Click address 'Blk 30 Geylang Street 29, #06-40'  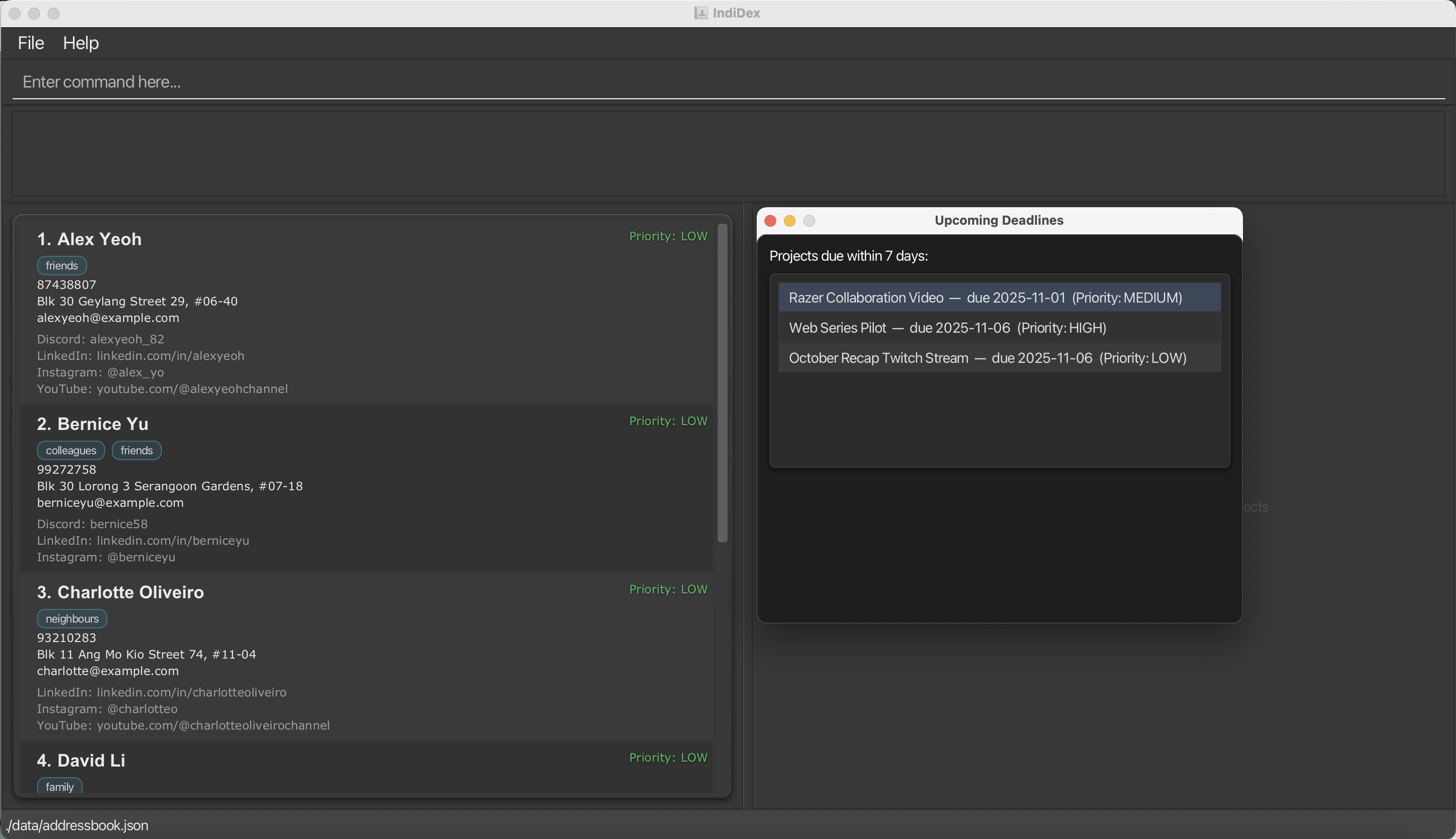[x=137, y=302]
